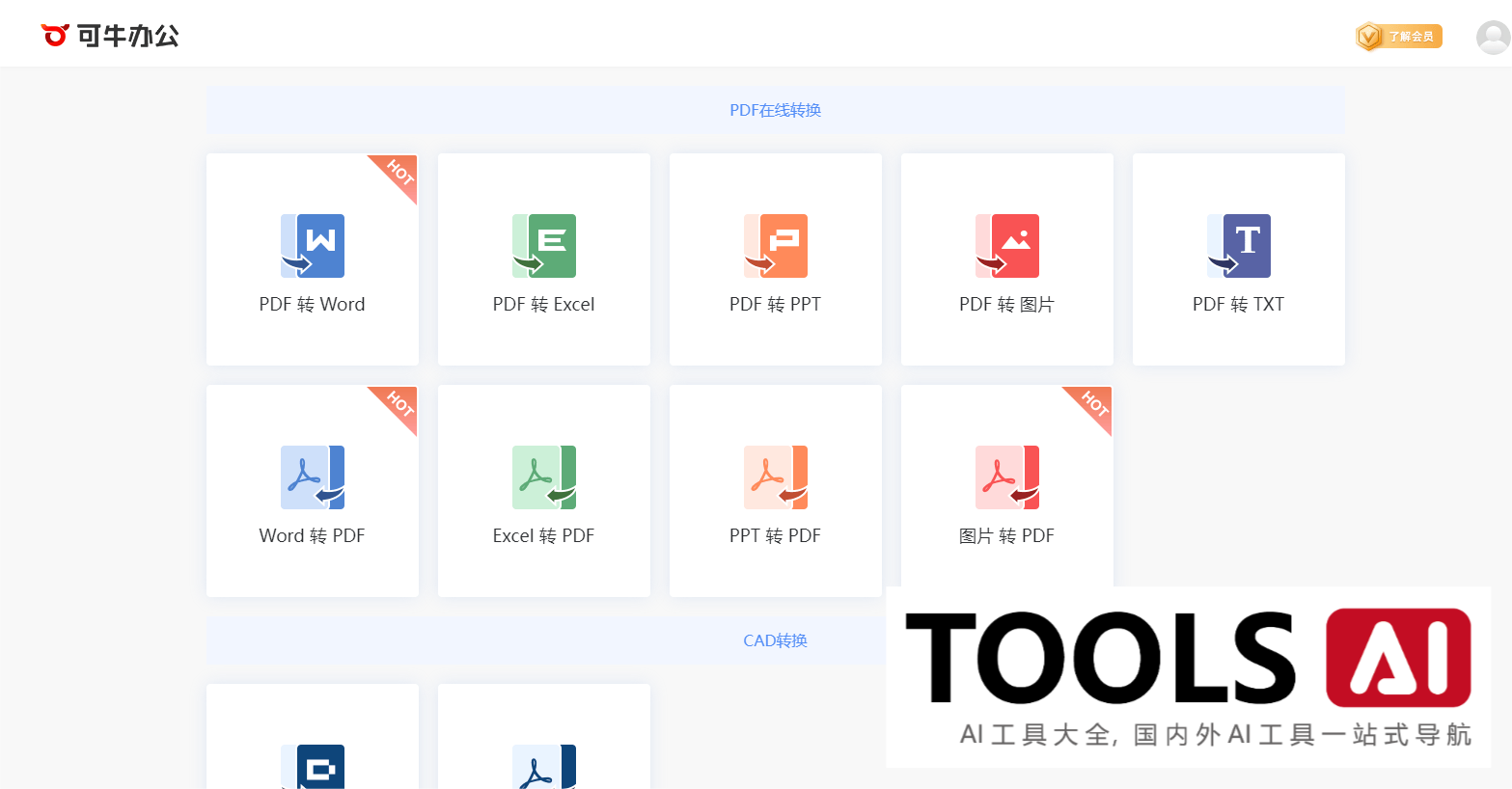
Task: Select the Excel 转 PDF icon
Action: coord(544,477)
